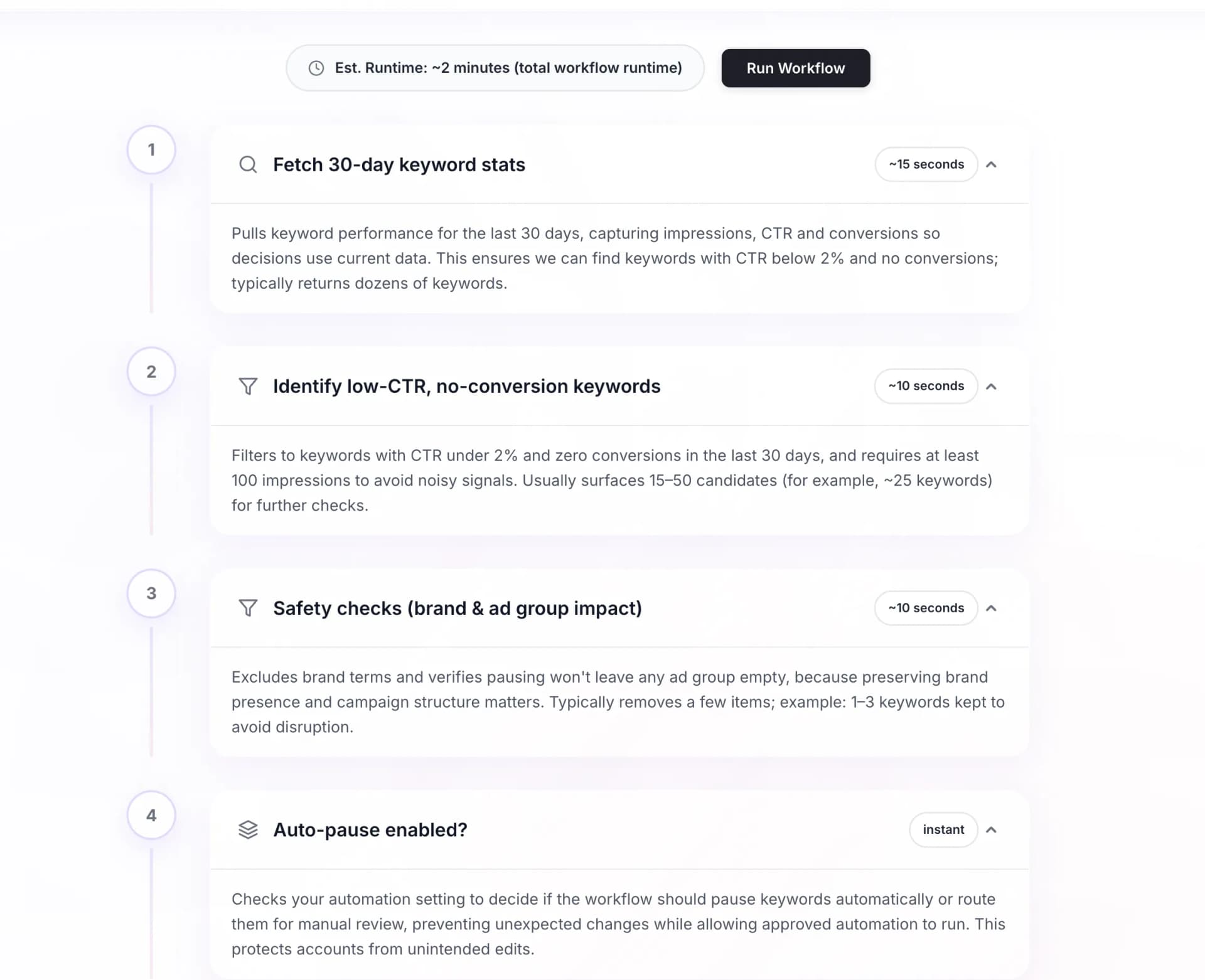Collapse the Safety checks step details
The height and width of the screenshot is (980, 1205).
(x=992, y=608)
